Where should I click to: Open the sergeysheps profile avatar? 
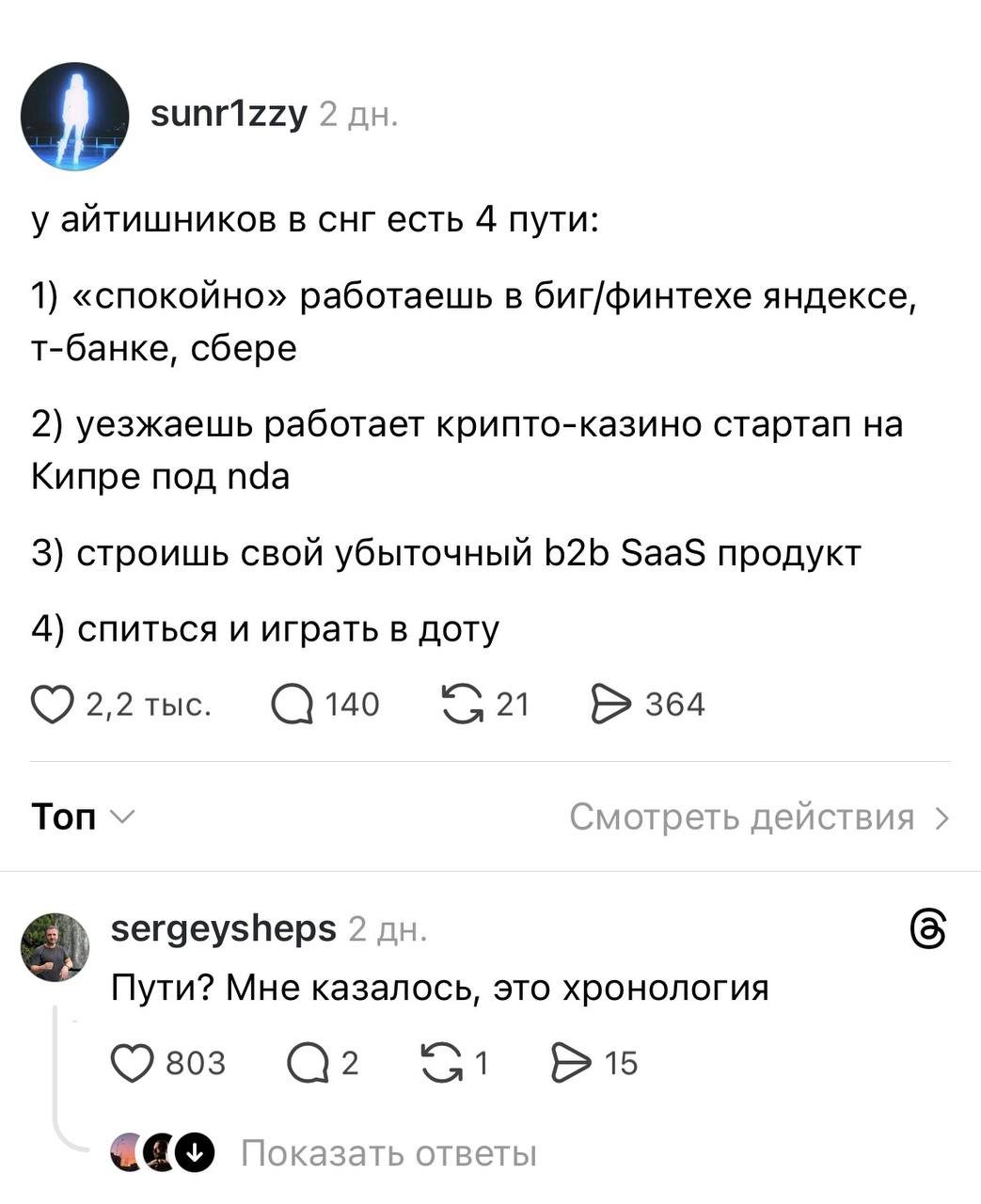click(x=55, y=947)
